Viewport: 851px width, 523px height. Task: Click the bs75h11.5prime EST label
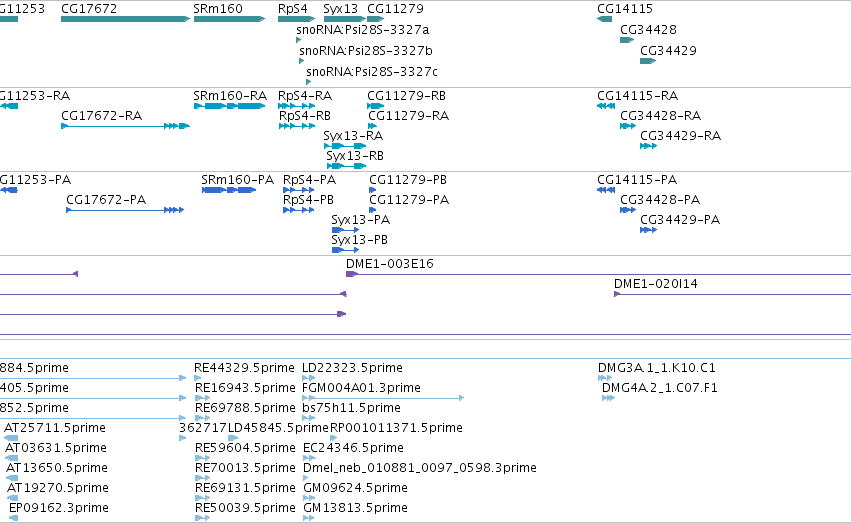352,408
